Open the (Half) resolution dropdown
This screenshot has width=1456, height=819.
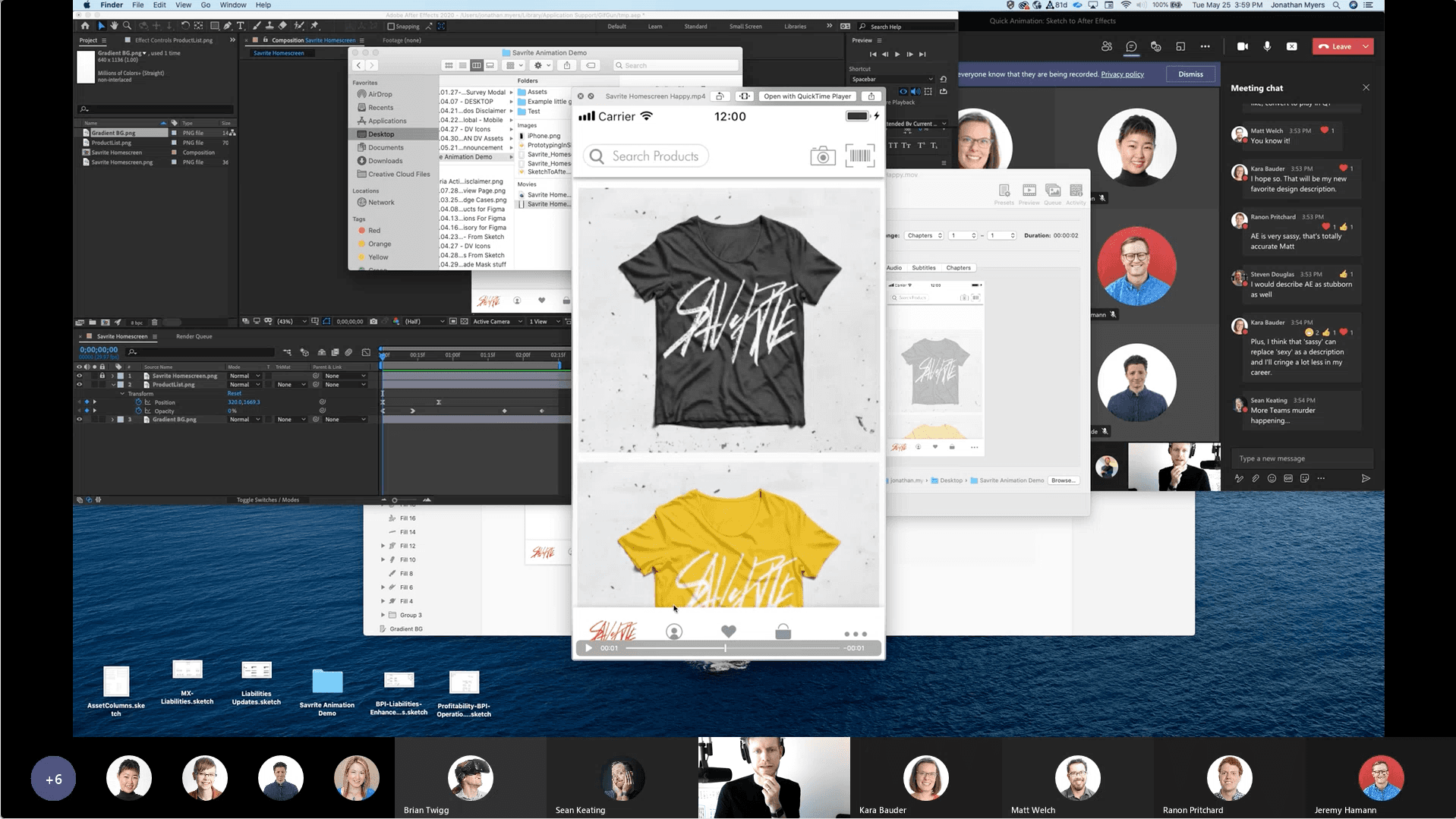point(424,321)
